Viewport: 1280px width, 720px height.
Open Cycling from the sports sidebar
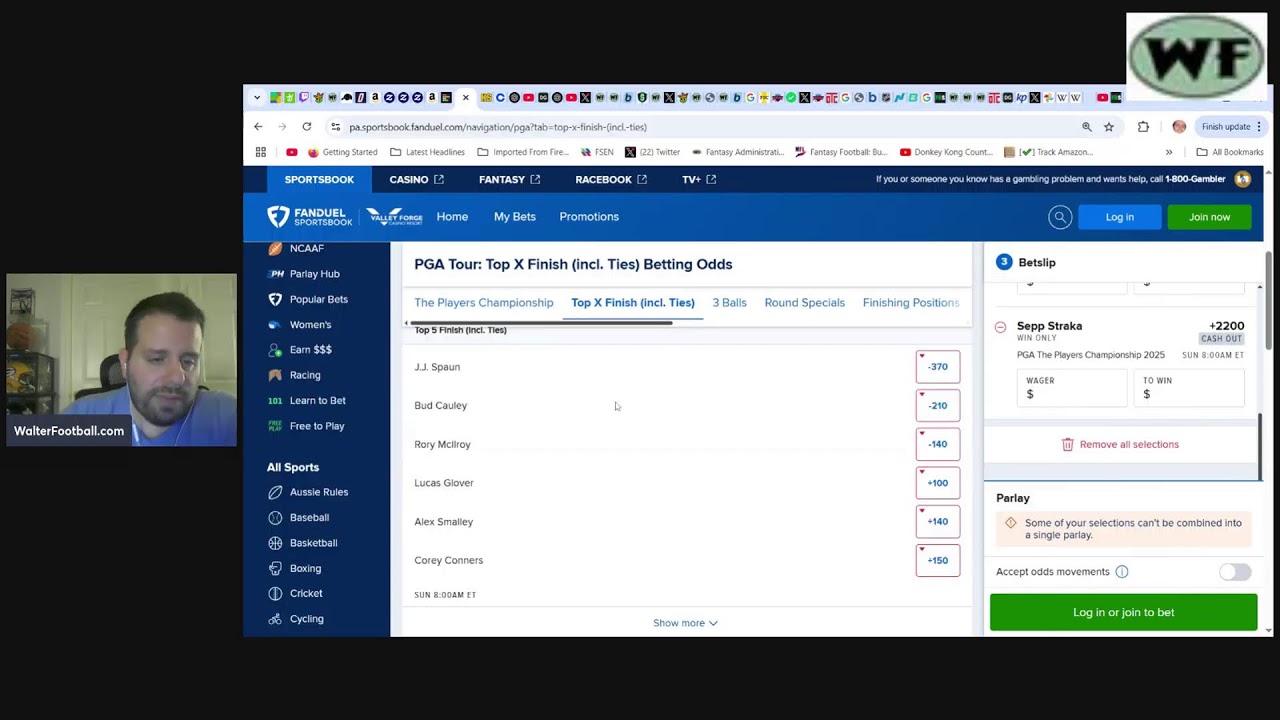(306, 619)
